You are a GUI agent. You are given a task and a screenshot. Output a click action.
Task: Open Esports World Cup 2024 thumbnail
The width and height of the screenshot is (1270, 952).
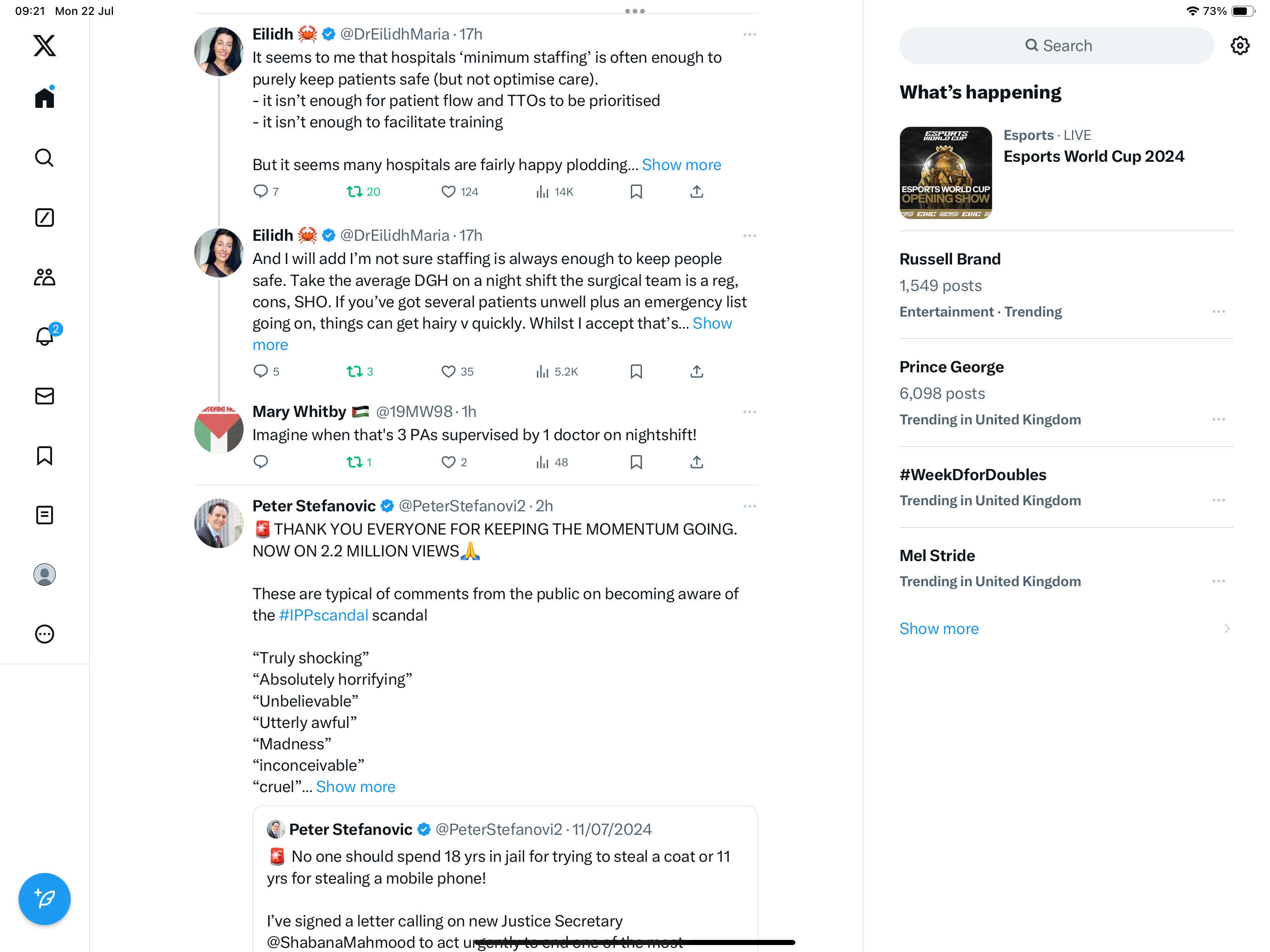[945, 173]
